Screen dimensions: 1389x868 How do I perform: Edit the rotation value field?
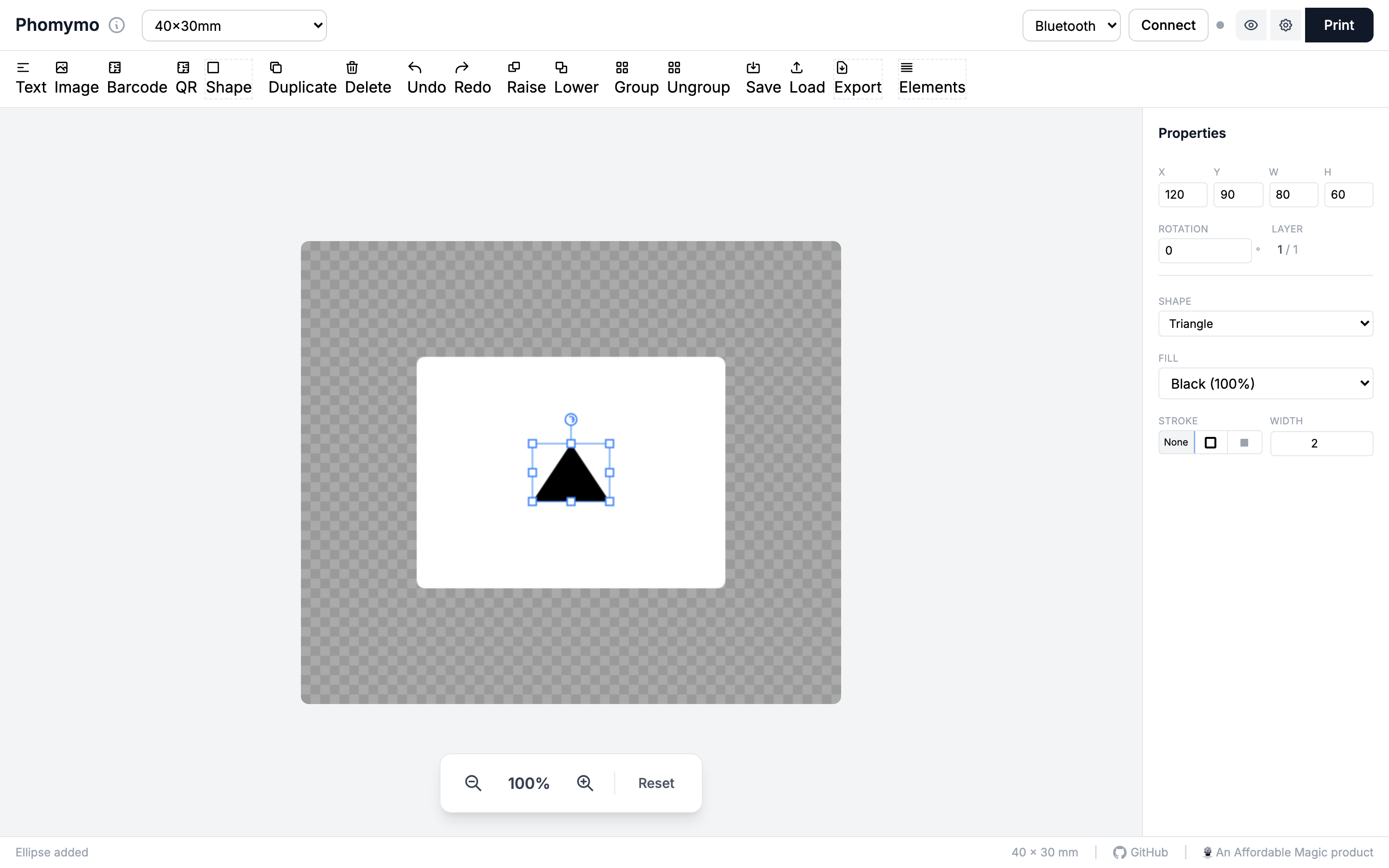tap(1204, 250)
